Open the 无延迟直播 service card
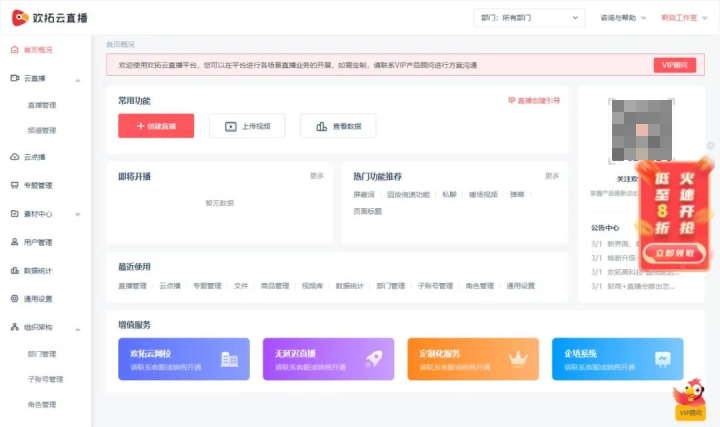 pyautogui.click(x=328, y=359)
